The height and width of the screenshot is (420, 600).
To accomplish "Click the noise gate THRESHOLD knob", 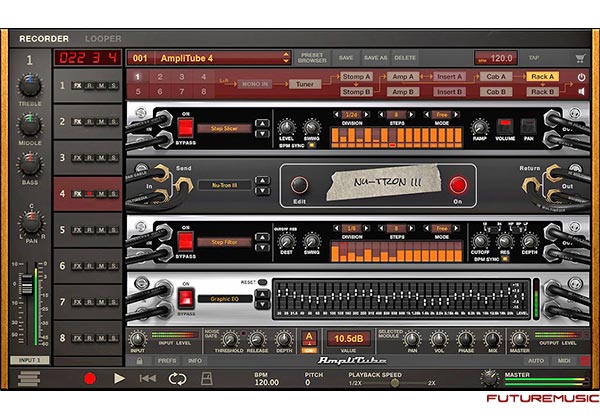I will [x=230, y=339].
